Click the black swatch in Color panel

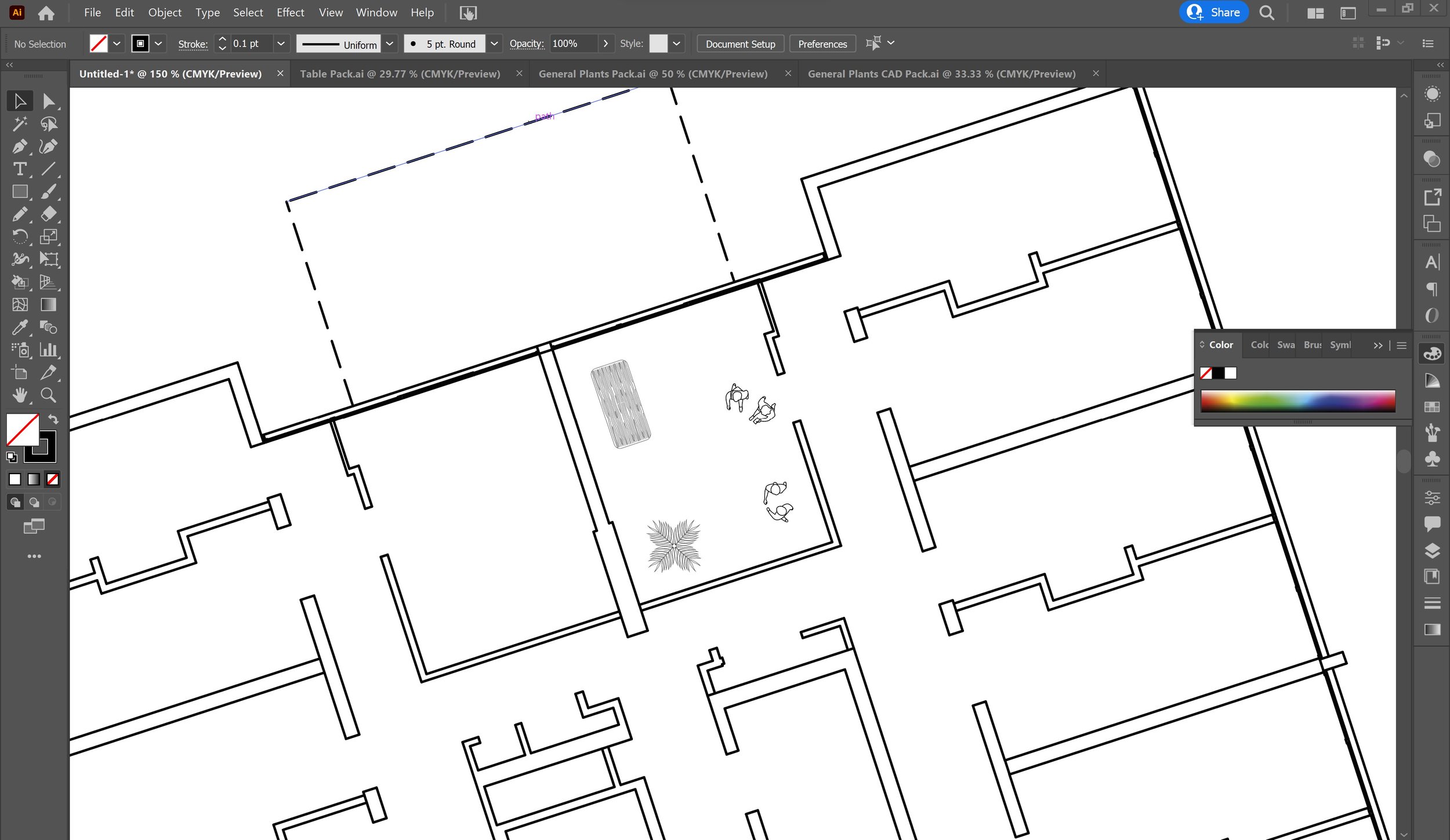point(1218,373)
